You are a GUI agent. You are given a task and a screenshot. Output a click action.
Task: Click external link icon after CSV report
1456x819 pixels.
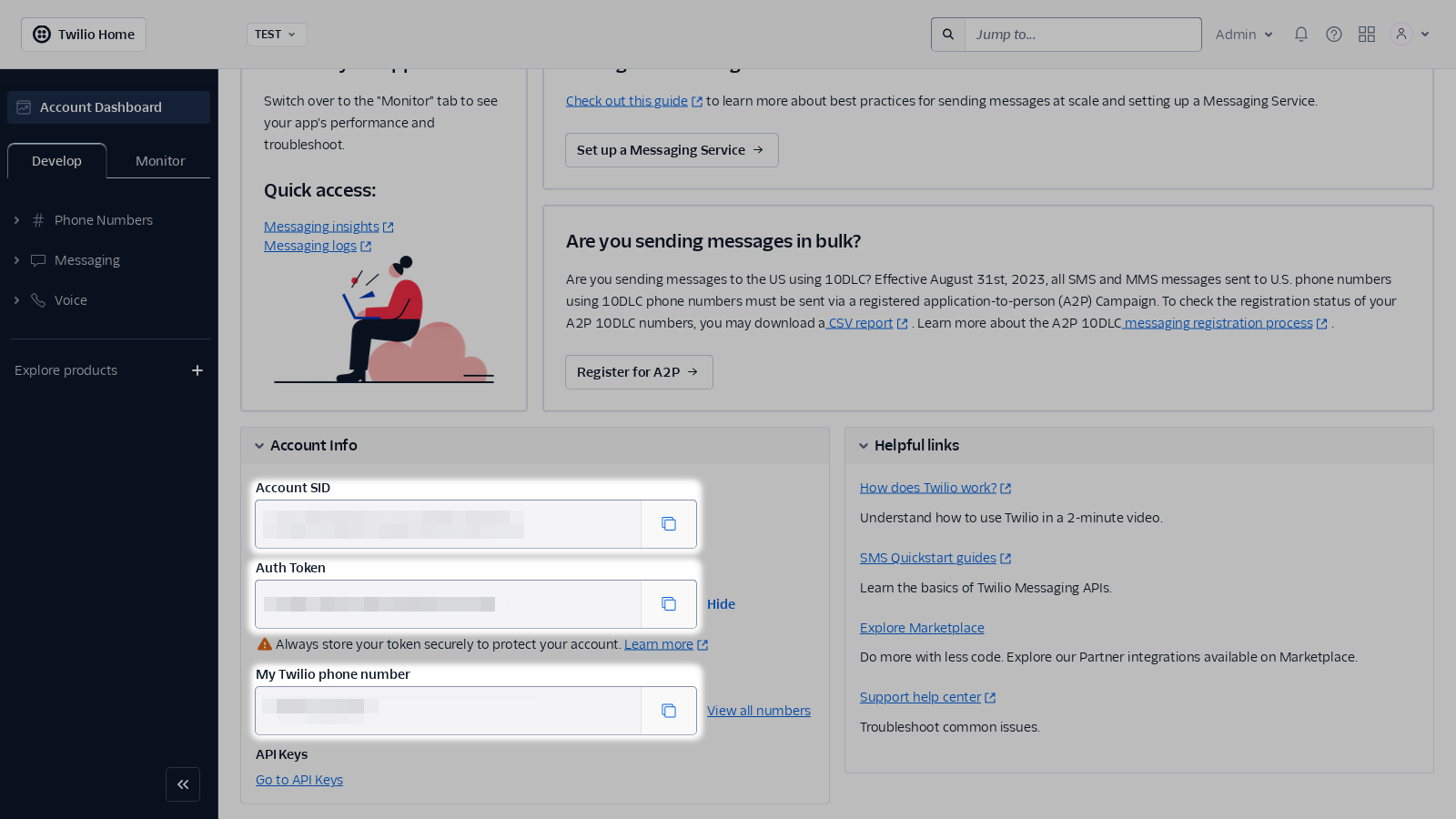(x=903, y=324)
